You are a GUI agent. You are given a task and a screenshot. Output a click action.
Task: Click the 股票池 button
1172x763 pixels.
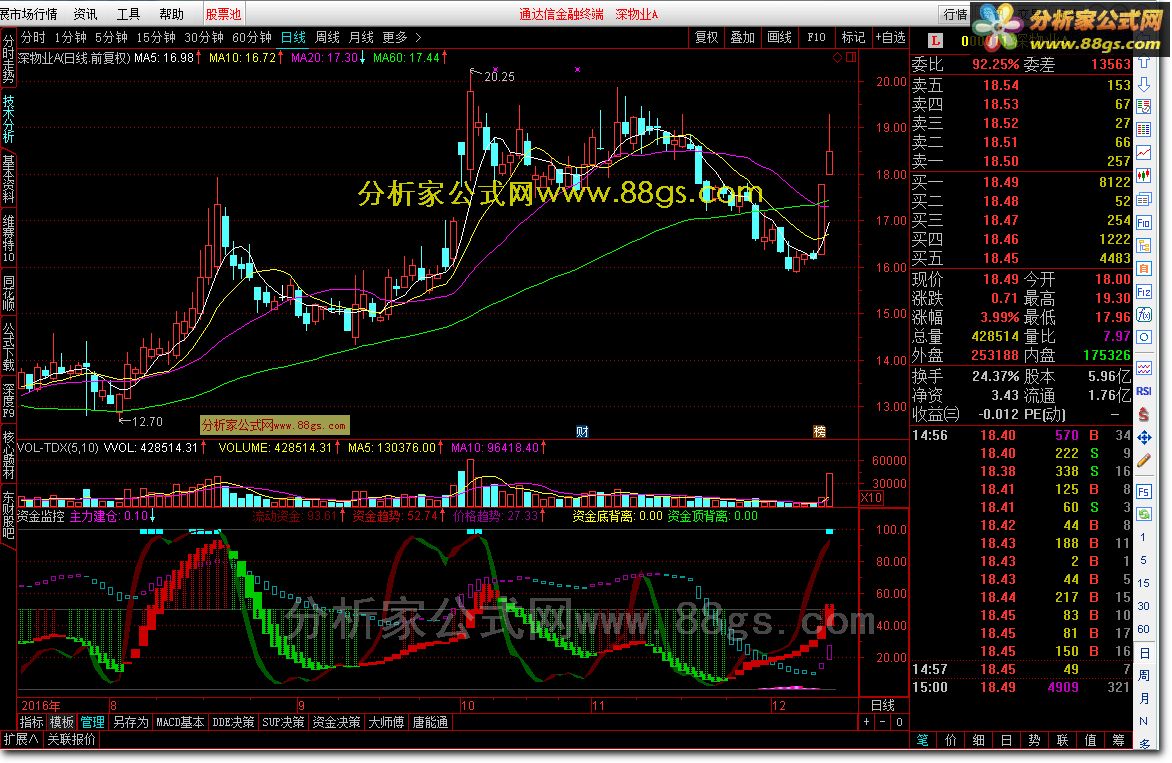tap(223, 14)
